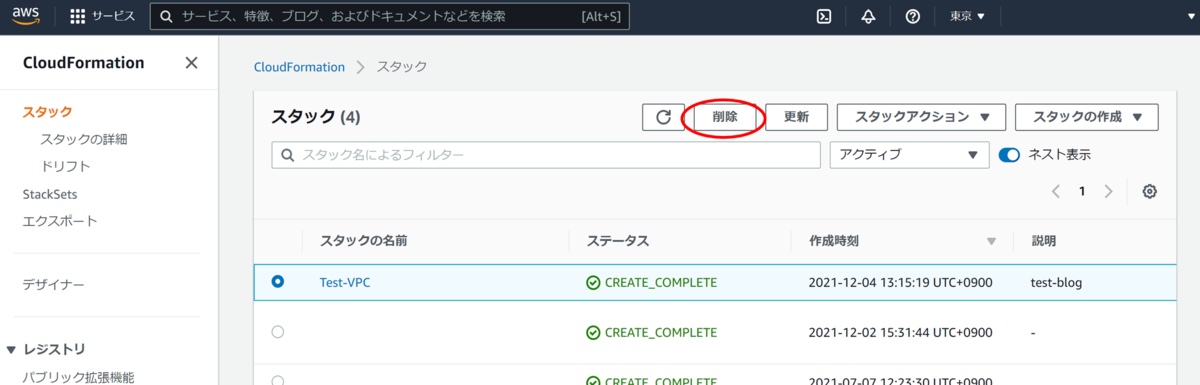The width and height of the screenshot is (1200, 385).
Task: Open パブリック拡張機能 in the sidebar
Action: 78,377
